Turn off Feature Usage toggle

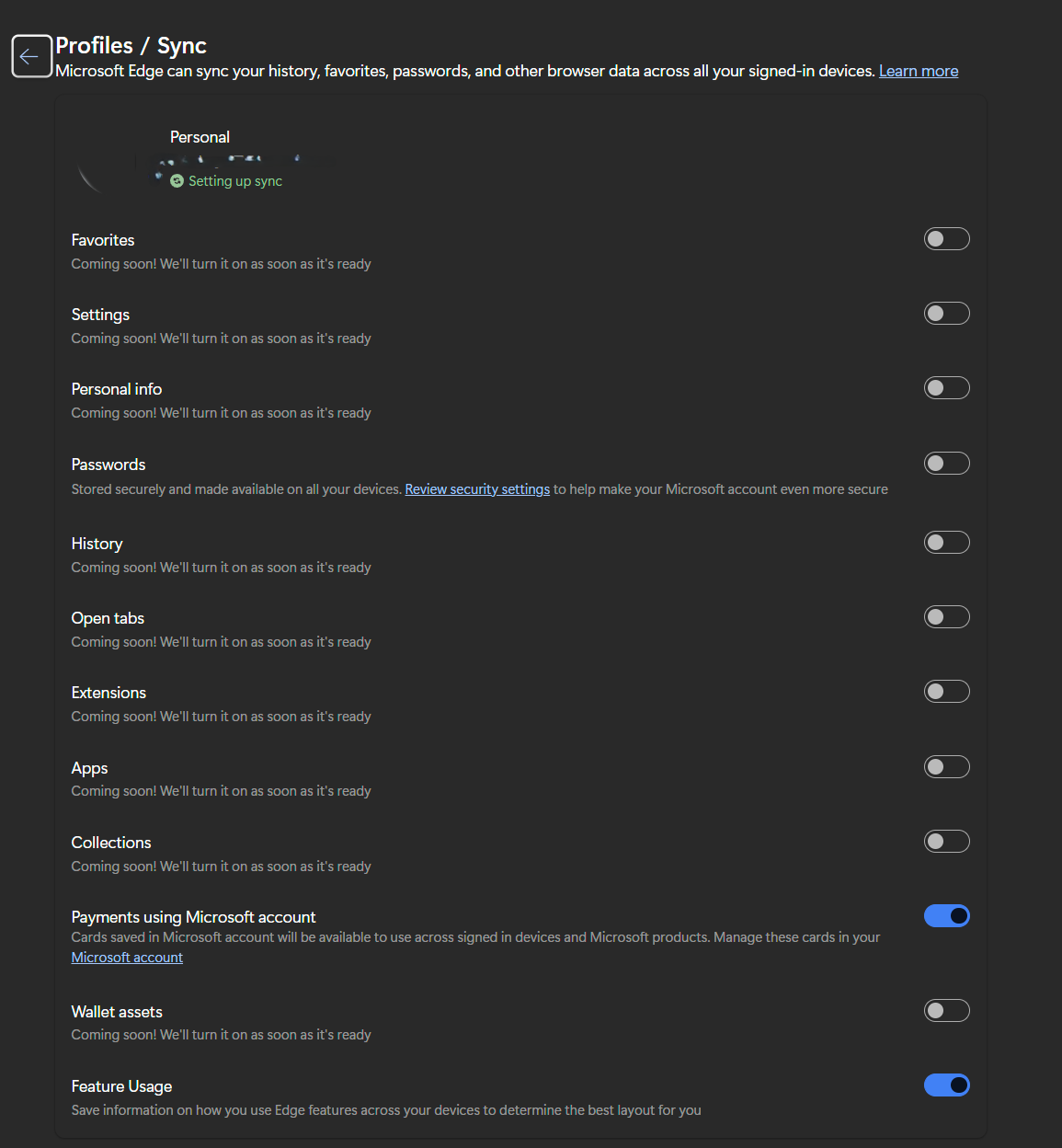(946, 1085)
